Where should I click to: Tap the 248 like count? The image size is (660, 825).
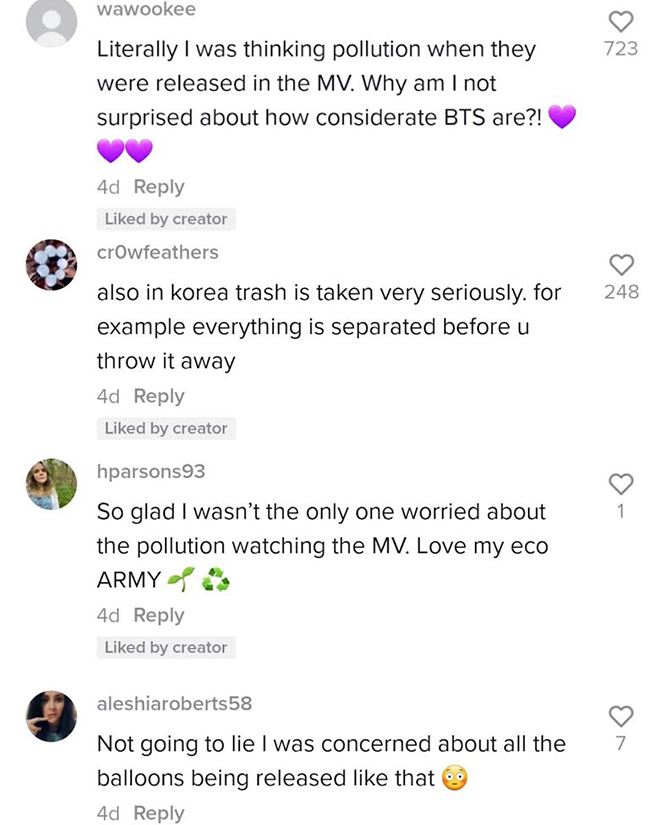click(x=622, y=291)
